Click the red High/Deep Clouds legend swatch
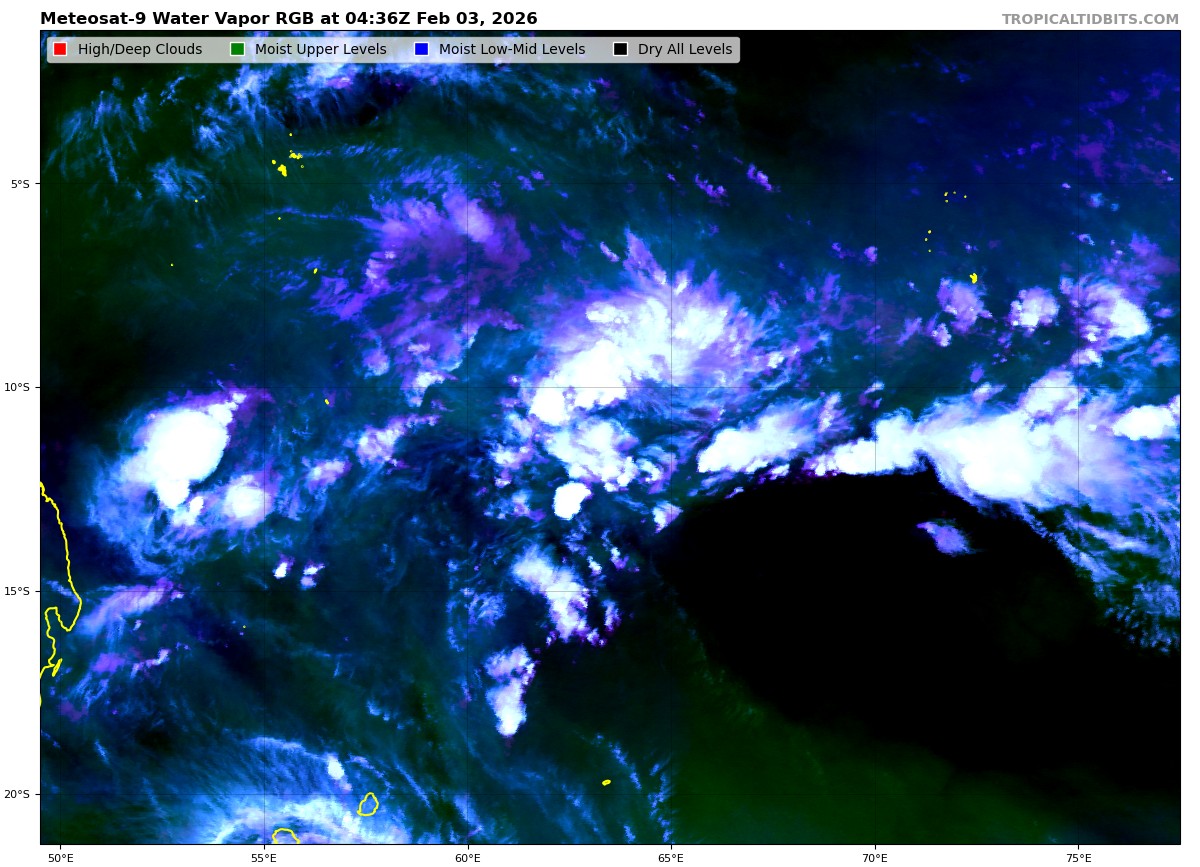 (x=60, y=50)
